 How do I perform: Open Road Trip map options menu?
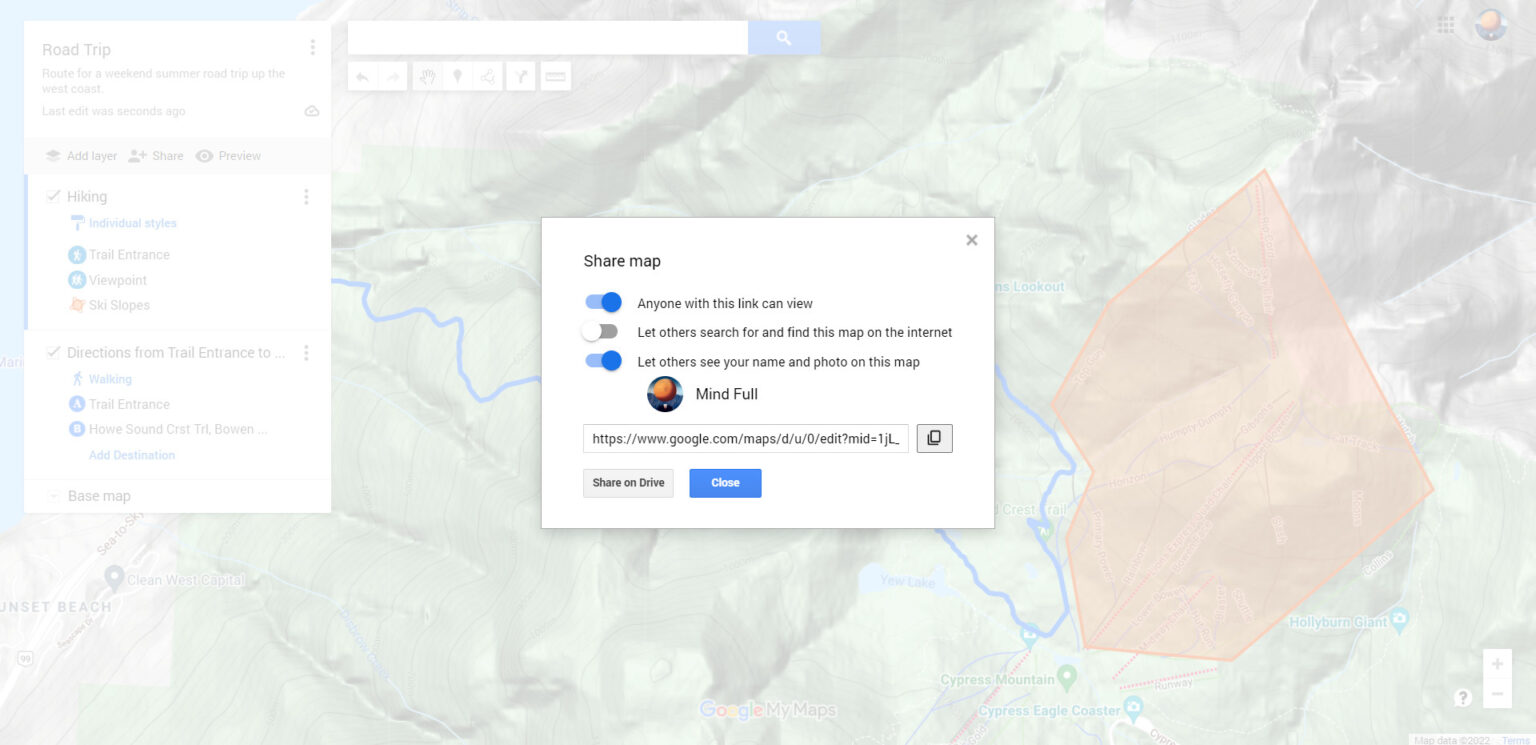(313, 47)
